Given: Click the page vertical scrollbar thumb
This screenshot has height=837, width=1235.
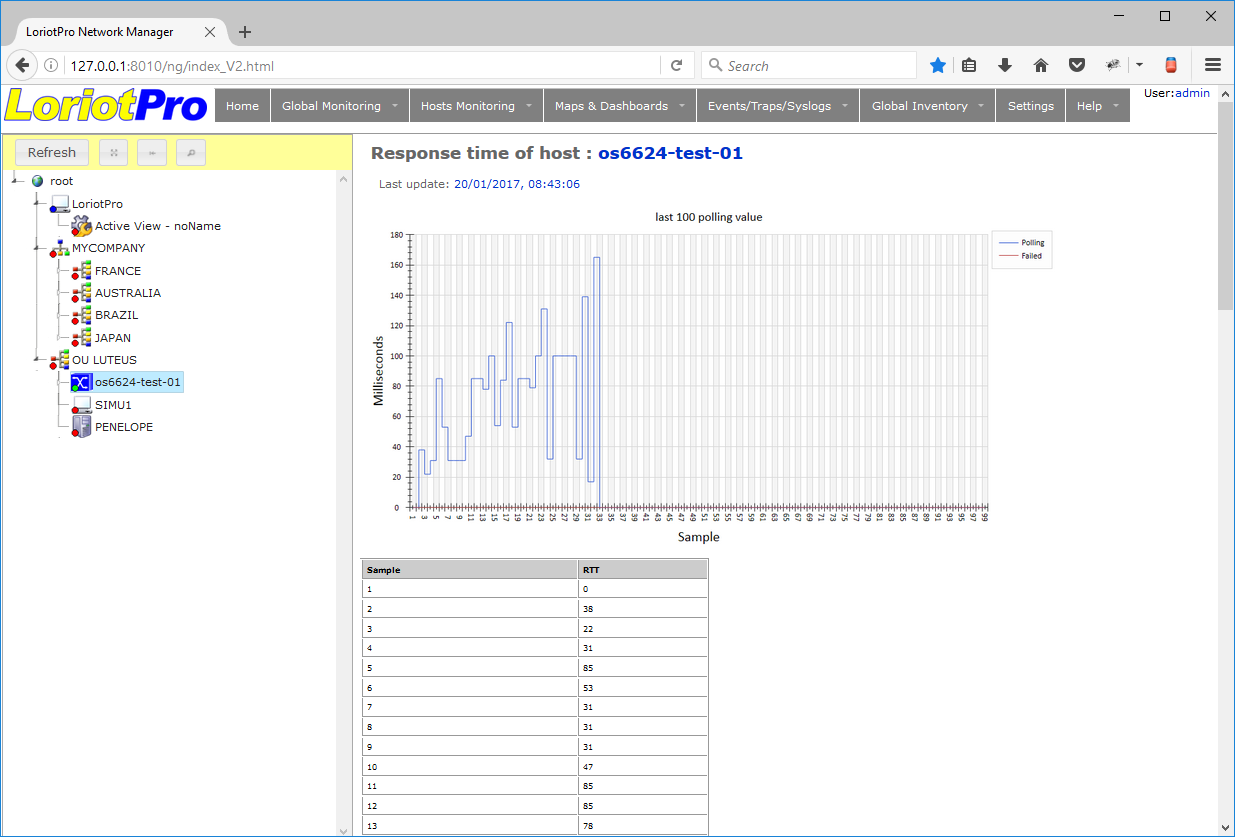Looking at the screenshot, I should pyautogui.click(x=1225, y=205).
